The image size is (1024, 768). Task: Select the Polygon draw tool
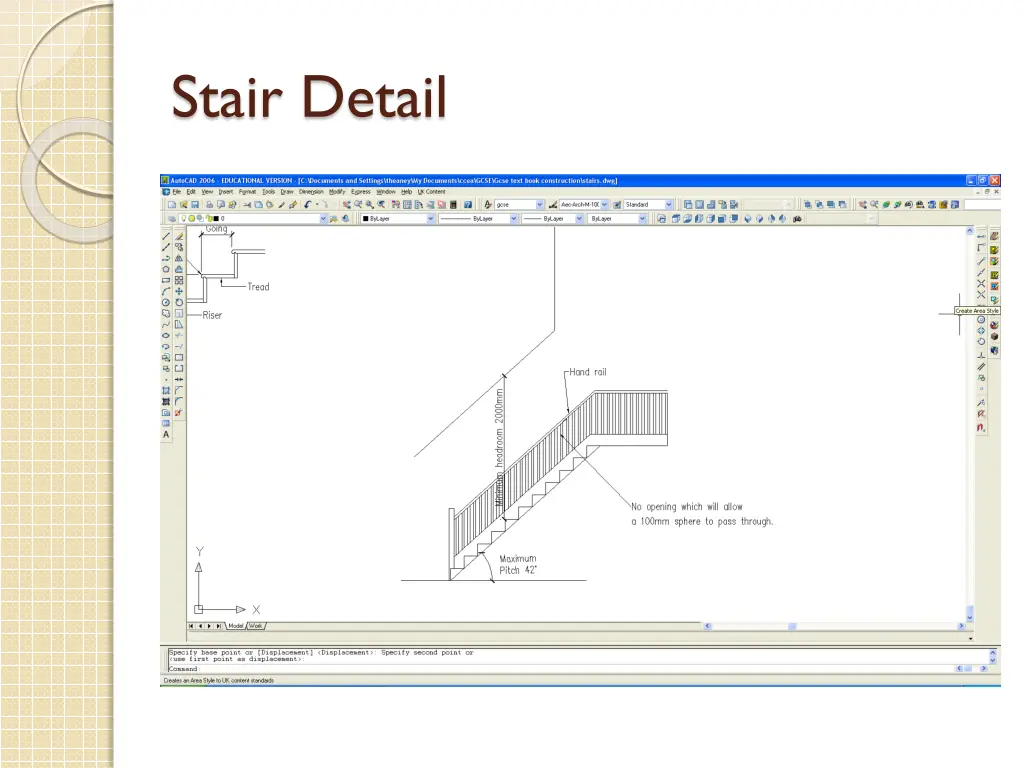tap(167, 269)
